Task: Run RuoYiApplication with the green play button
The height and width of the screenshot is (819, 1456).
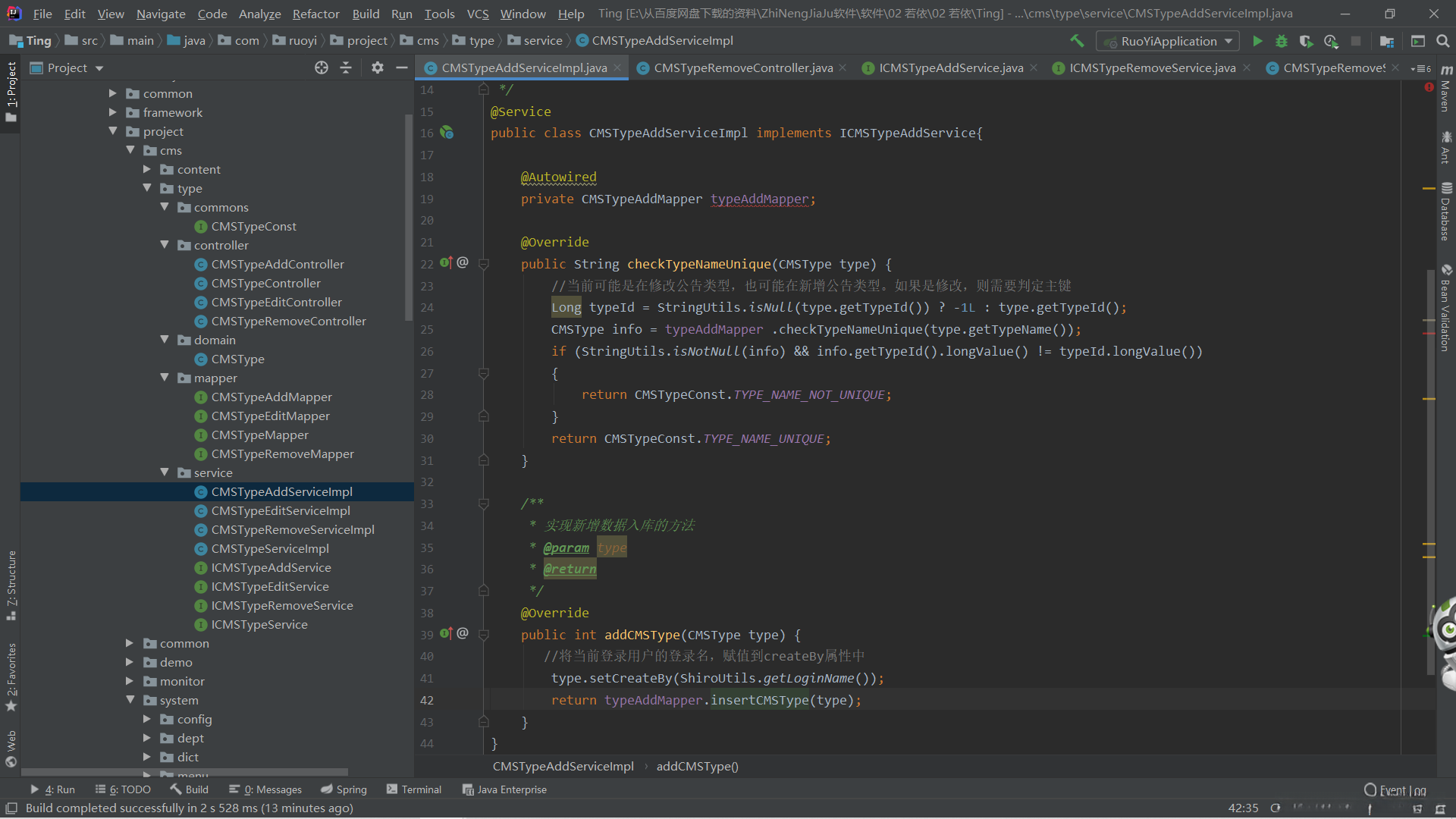Action: click(x=1257, y=41)
